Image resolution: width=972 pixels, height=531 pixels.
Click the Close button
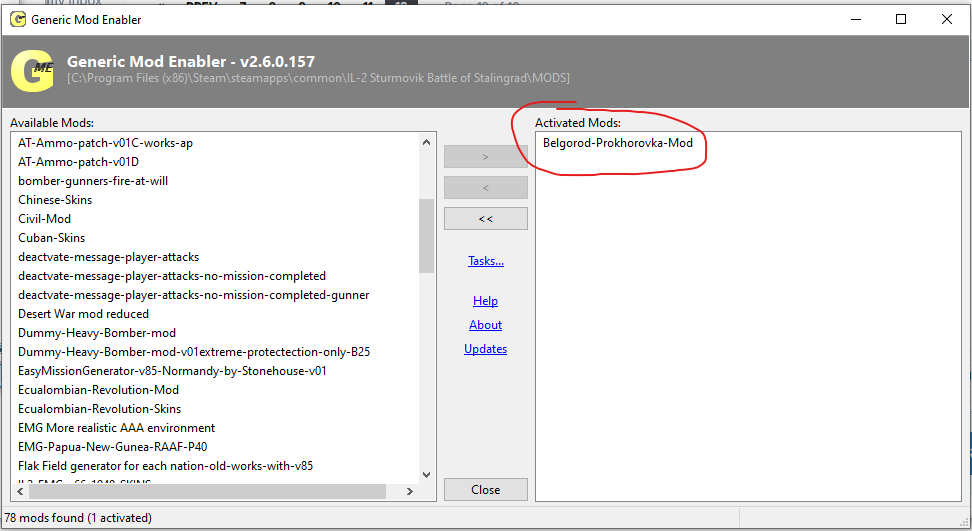(486, 489)
